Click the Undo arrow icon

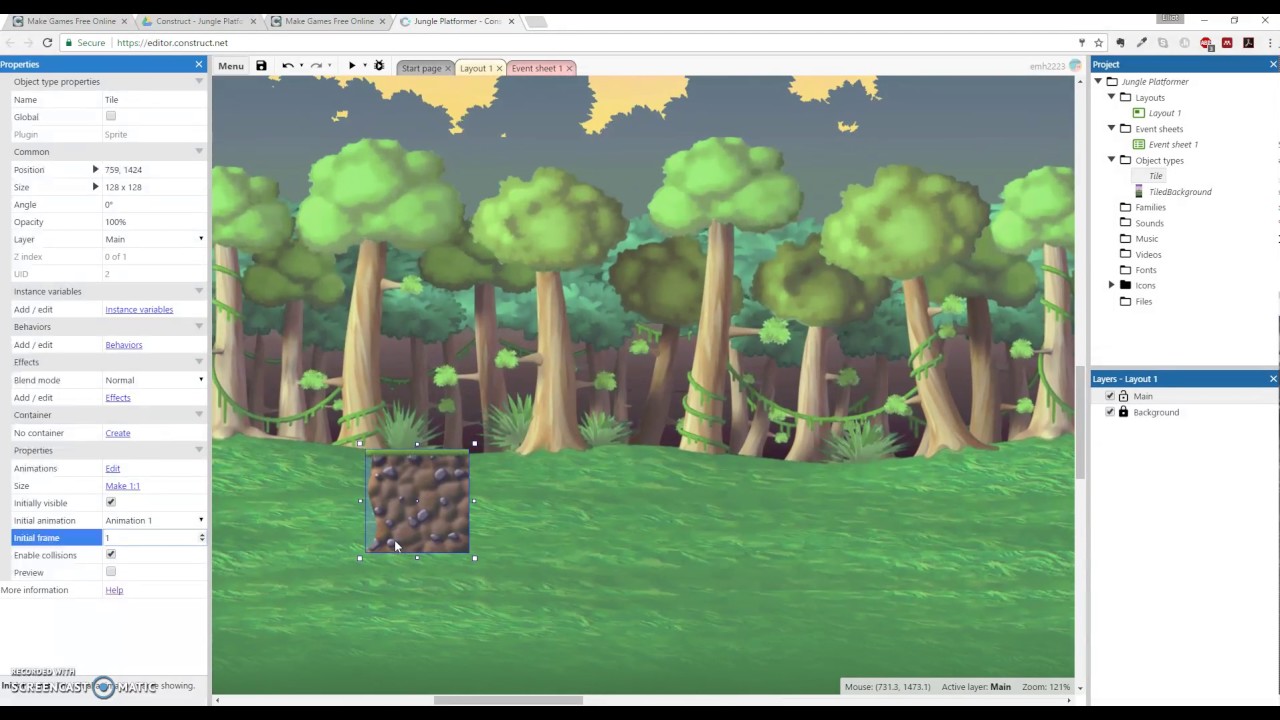pos(288,66)
